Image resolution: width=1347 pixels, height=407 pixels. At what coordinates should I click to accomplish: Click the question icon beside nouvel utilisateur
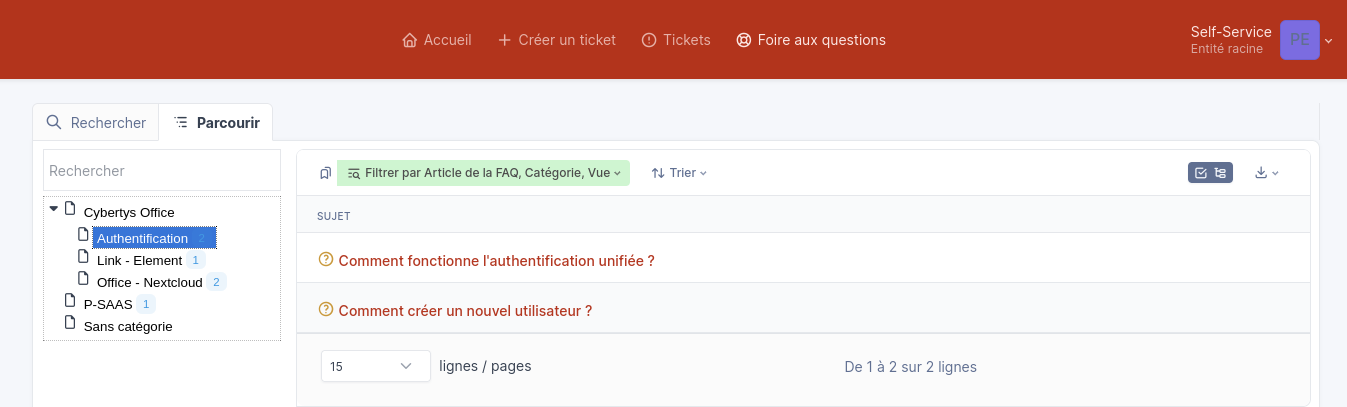click(x=325, y=310)
